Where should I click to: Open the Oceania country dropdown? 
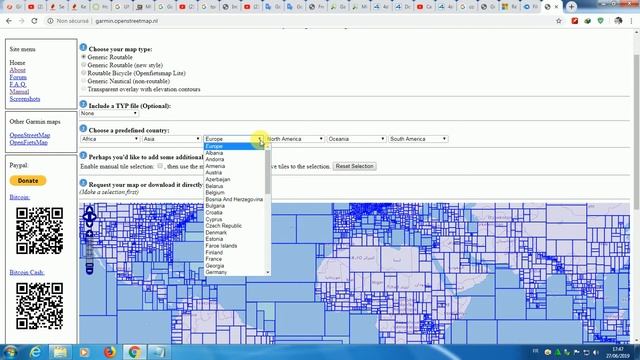click(356, 139)
